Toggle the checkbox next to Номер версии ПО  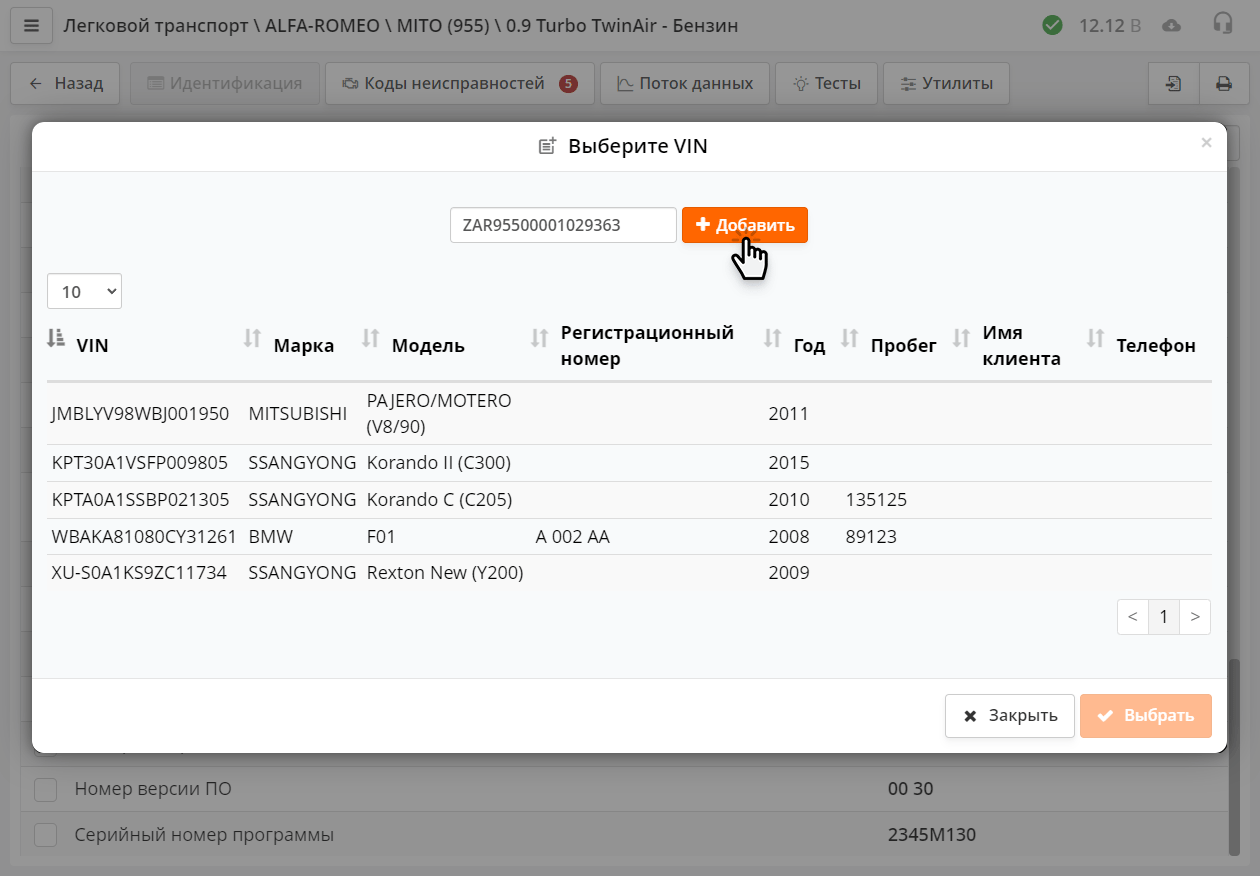click(x=45, y=789)
